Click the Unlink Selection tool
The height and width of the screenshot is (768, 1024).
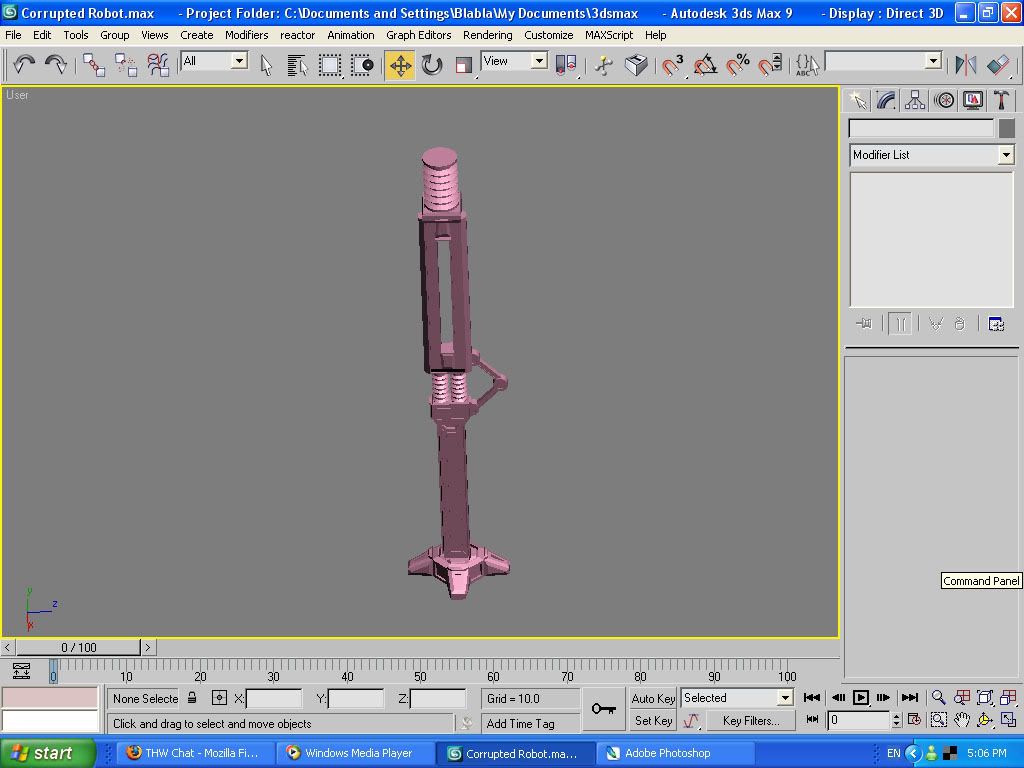[126, 65]
